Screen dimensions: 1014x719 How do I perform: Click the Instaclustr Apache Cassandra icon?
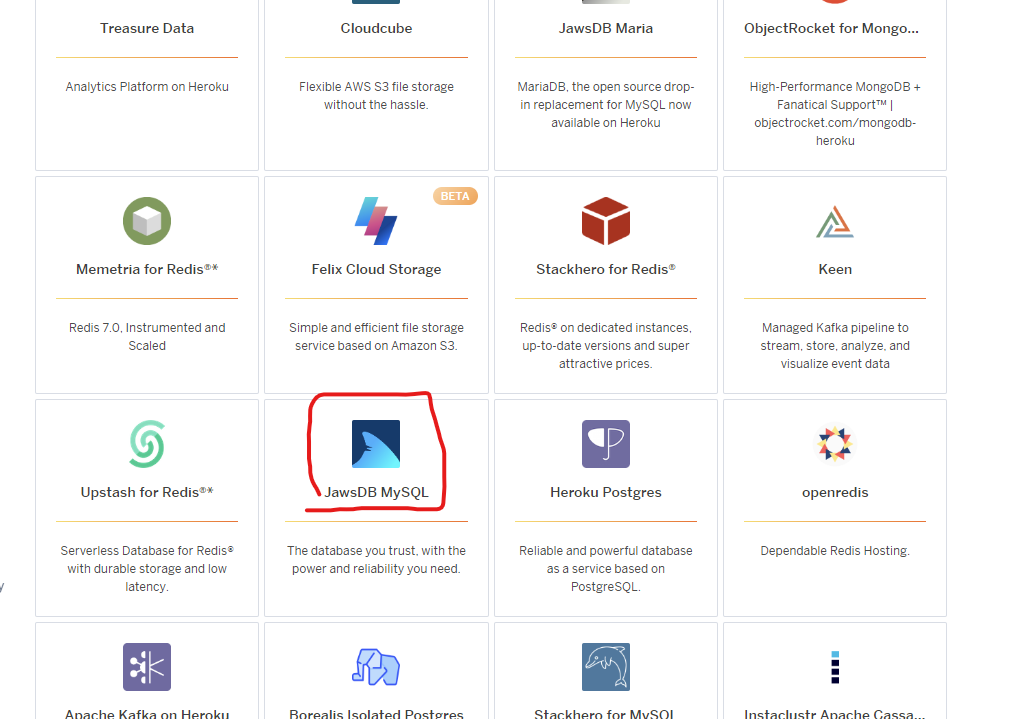point(835,667)
